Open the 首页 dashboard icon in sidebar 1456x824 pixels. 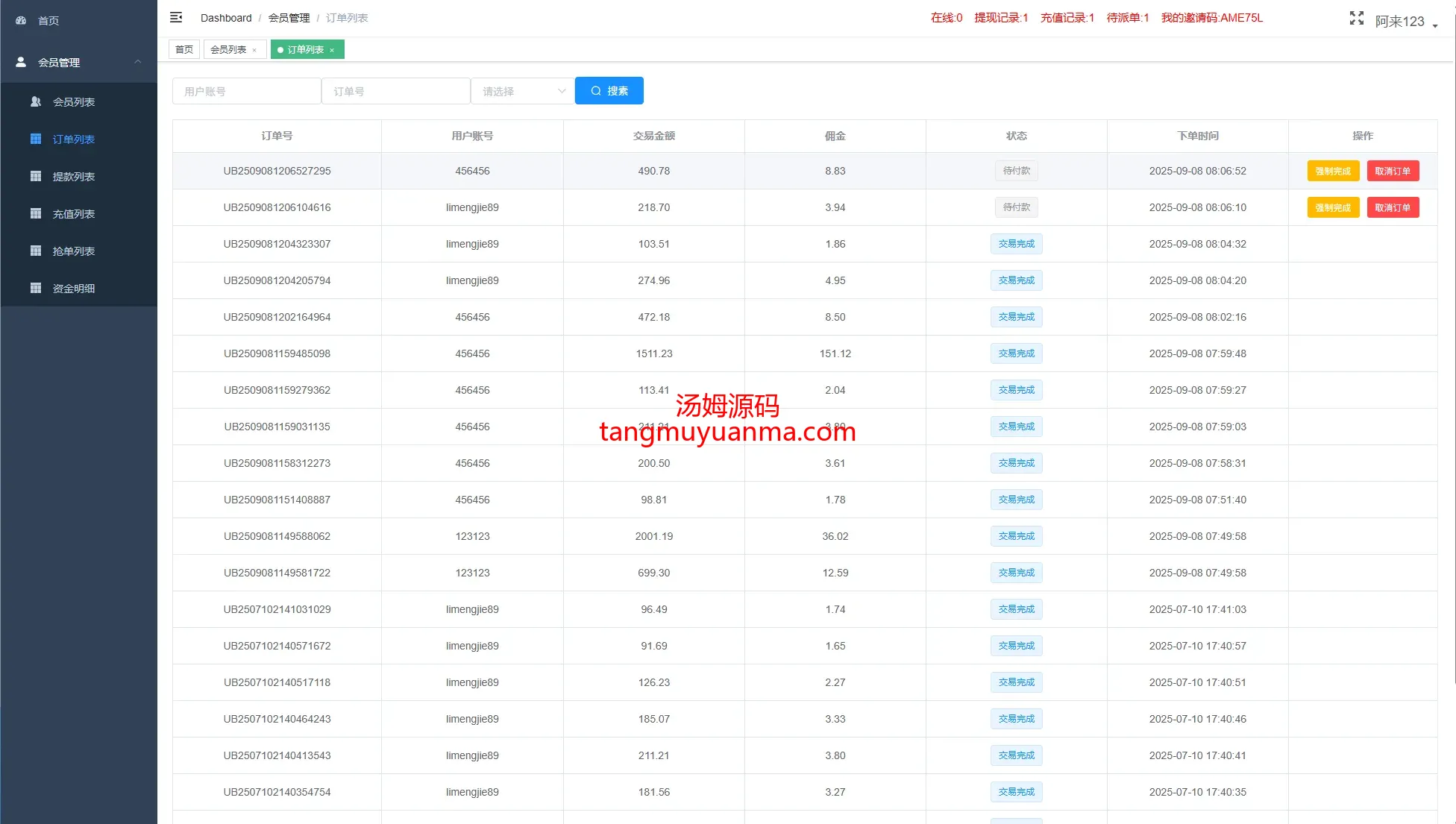coord(21,21)
